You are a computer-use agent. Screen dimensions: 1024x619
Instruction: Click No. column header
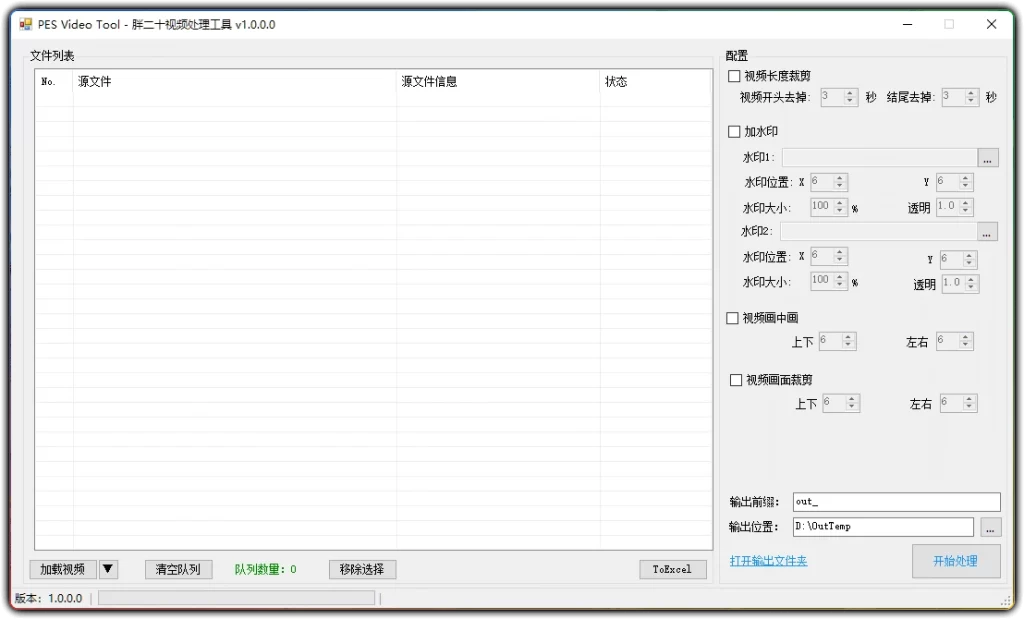pyautogui.click(x=54, y=82)
